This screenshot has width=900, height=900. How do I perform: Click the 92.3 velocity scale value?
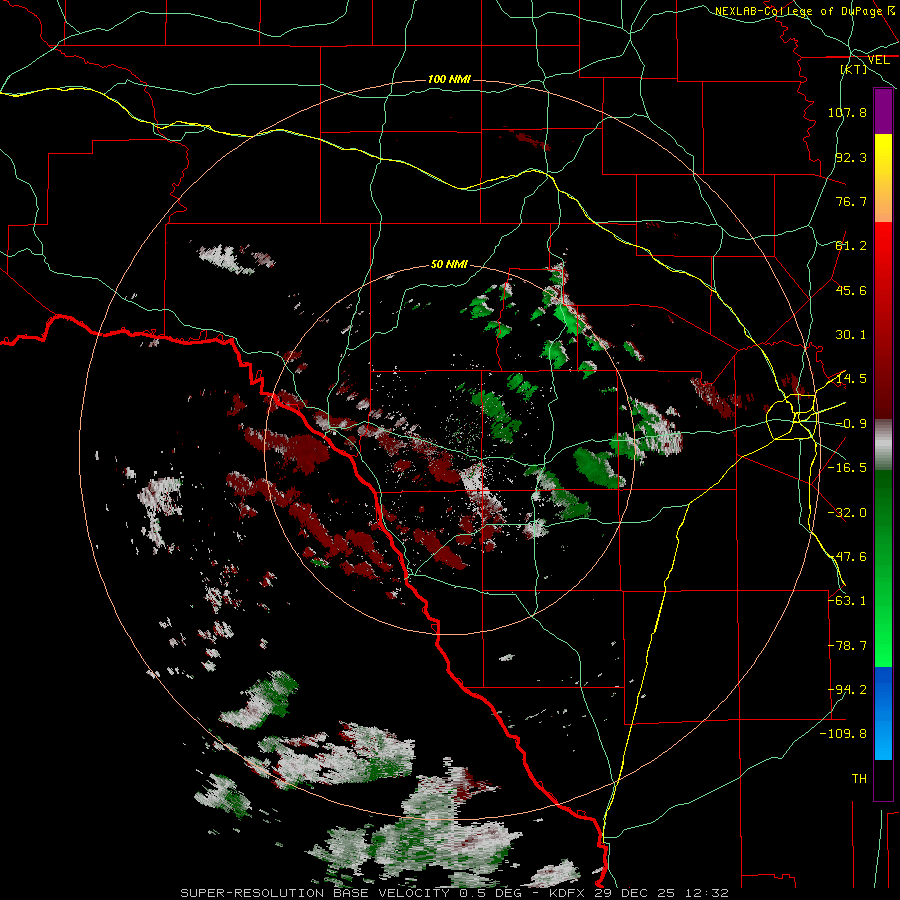click(x=851, y=157)
